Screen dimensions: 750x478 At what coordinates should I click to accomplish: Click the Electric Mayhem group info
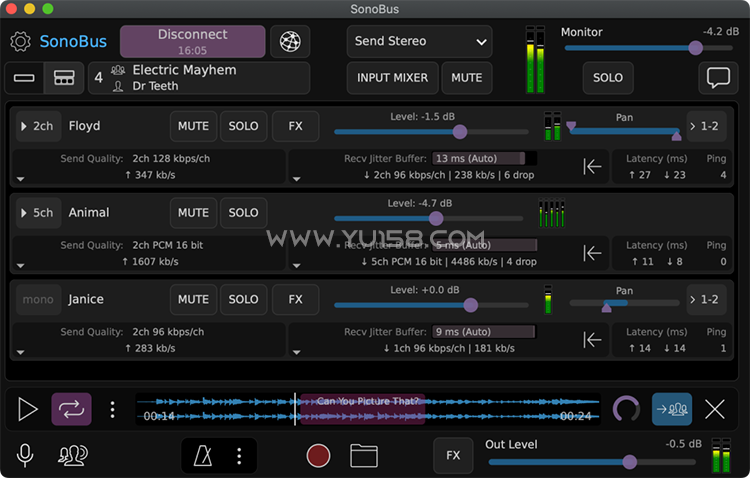click(x=199, y=78)
